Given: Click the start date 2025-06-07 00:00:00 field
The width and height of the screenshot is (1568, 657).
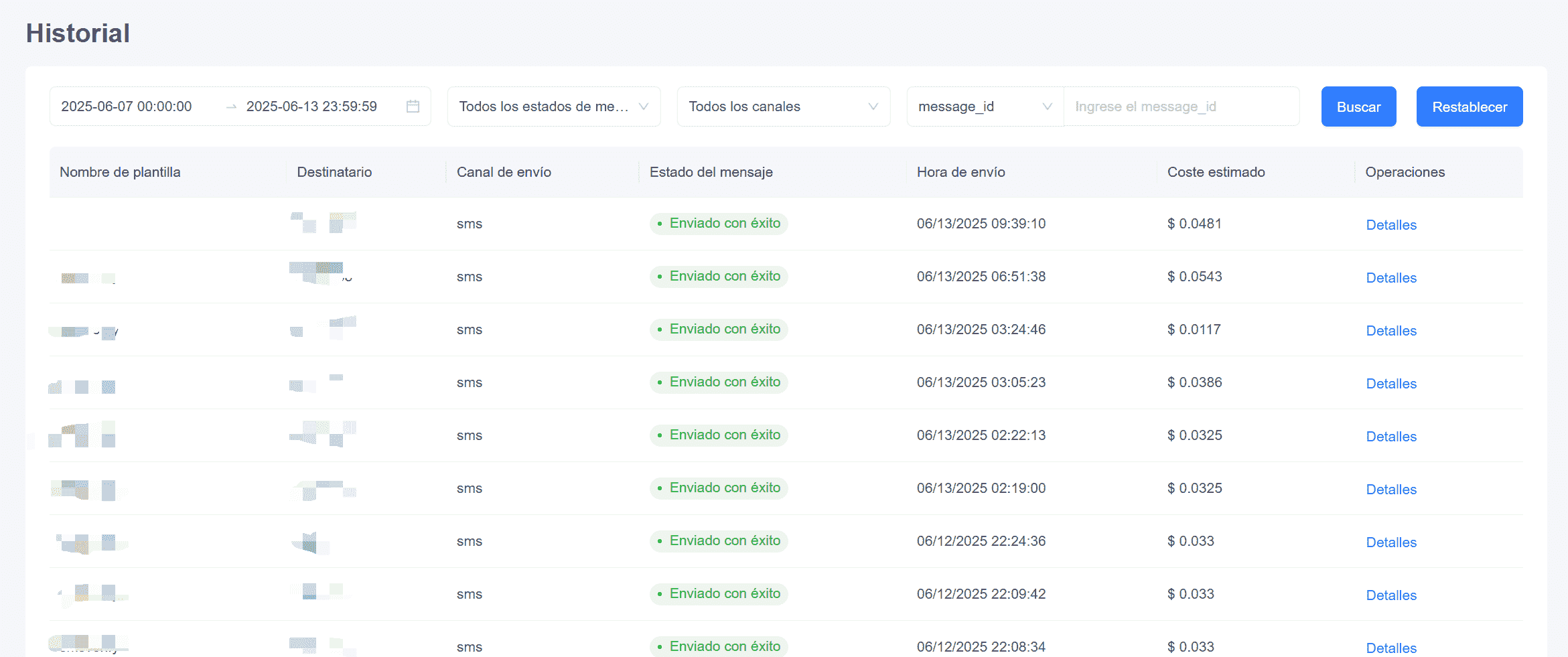Looking at the screenshot, I should pyautogui.click(x=127, y=106).
